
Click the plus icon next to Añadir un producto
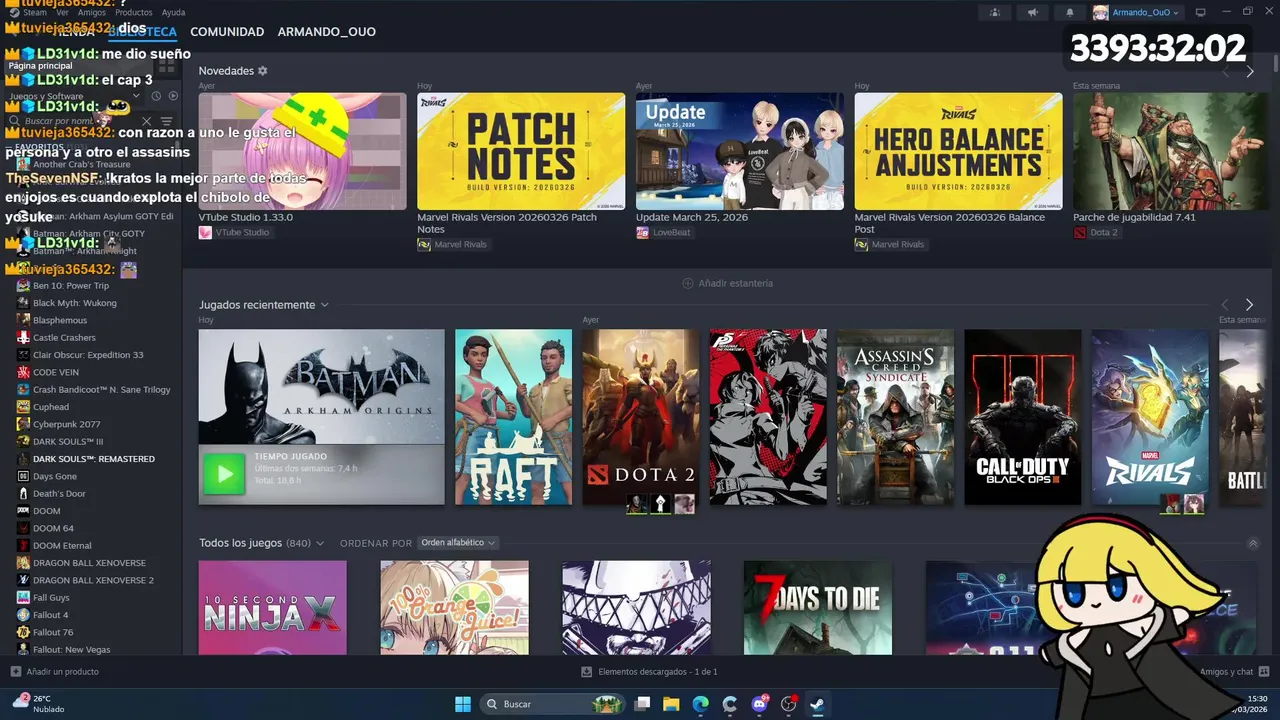point(15,672)
